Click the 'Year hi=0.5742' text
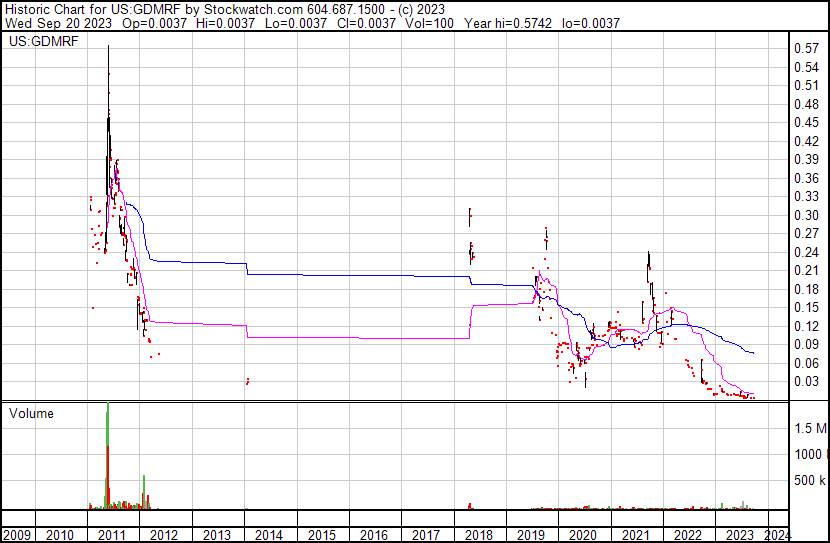The image size is (830, 543). [x=508, y=23]
